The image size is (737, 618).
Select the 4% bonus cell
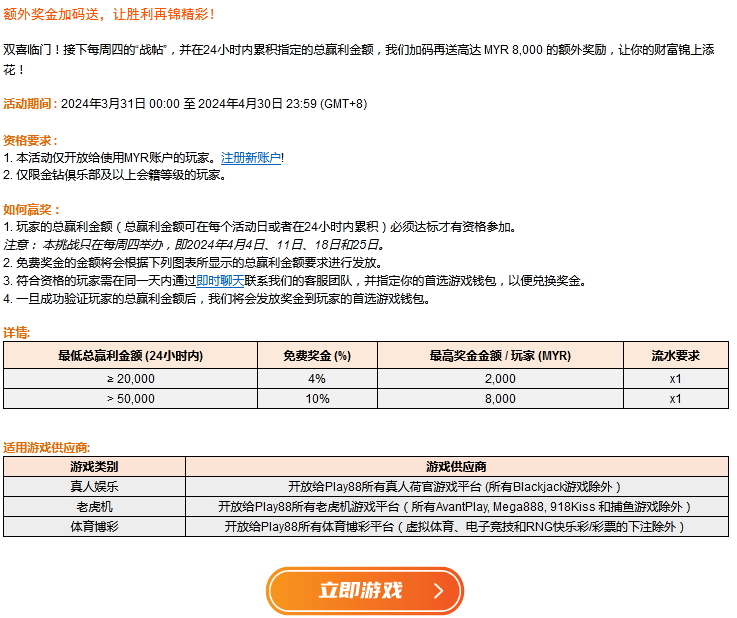tap(316, 378)
